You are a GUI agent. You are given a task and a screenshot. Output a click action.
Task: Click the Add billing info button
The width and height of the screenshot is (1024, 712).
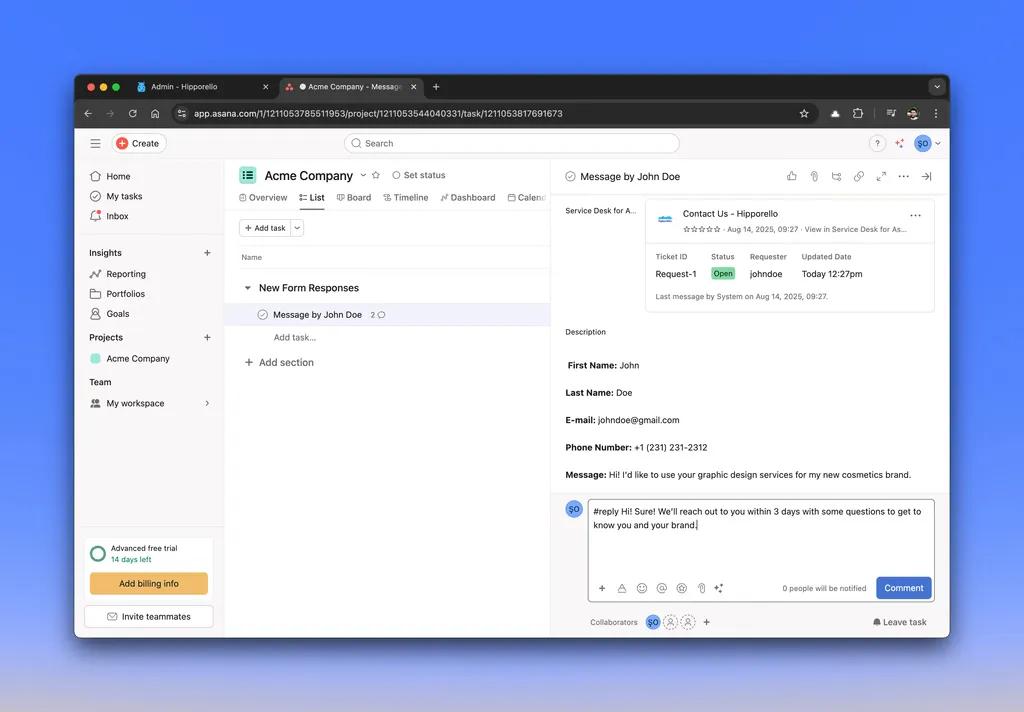(149, 584)
